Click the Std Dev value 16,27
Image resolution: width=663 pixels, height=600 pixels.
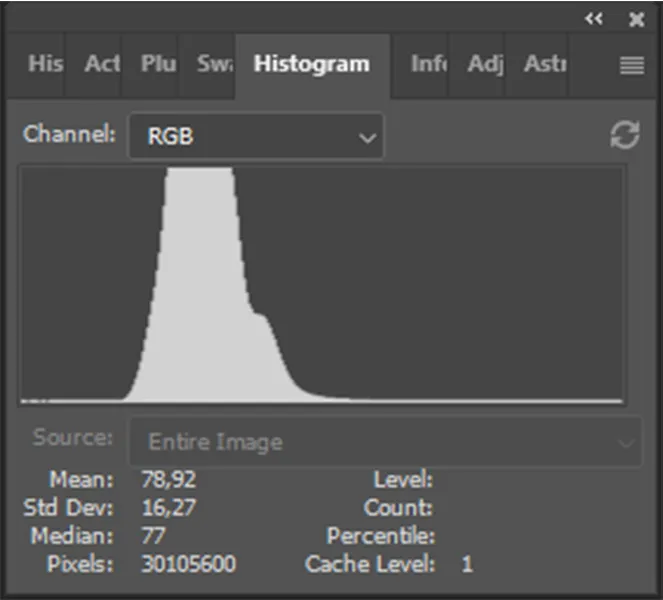(169, 507)
